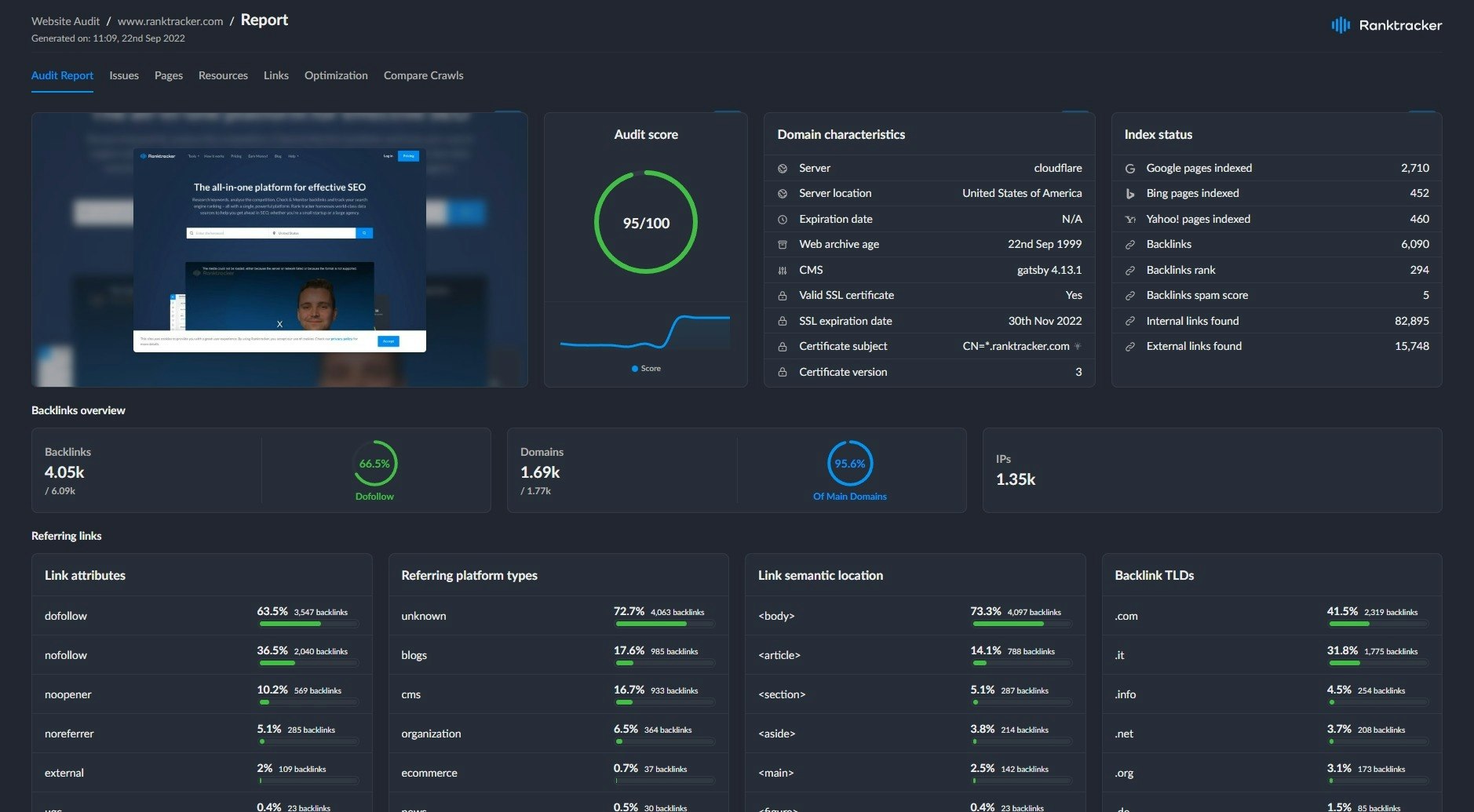Click the Expiration date clock icon
1474x812 pixels.
[783, 220]
